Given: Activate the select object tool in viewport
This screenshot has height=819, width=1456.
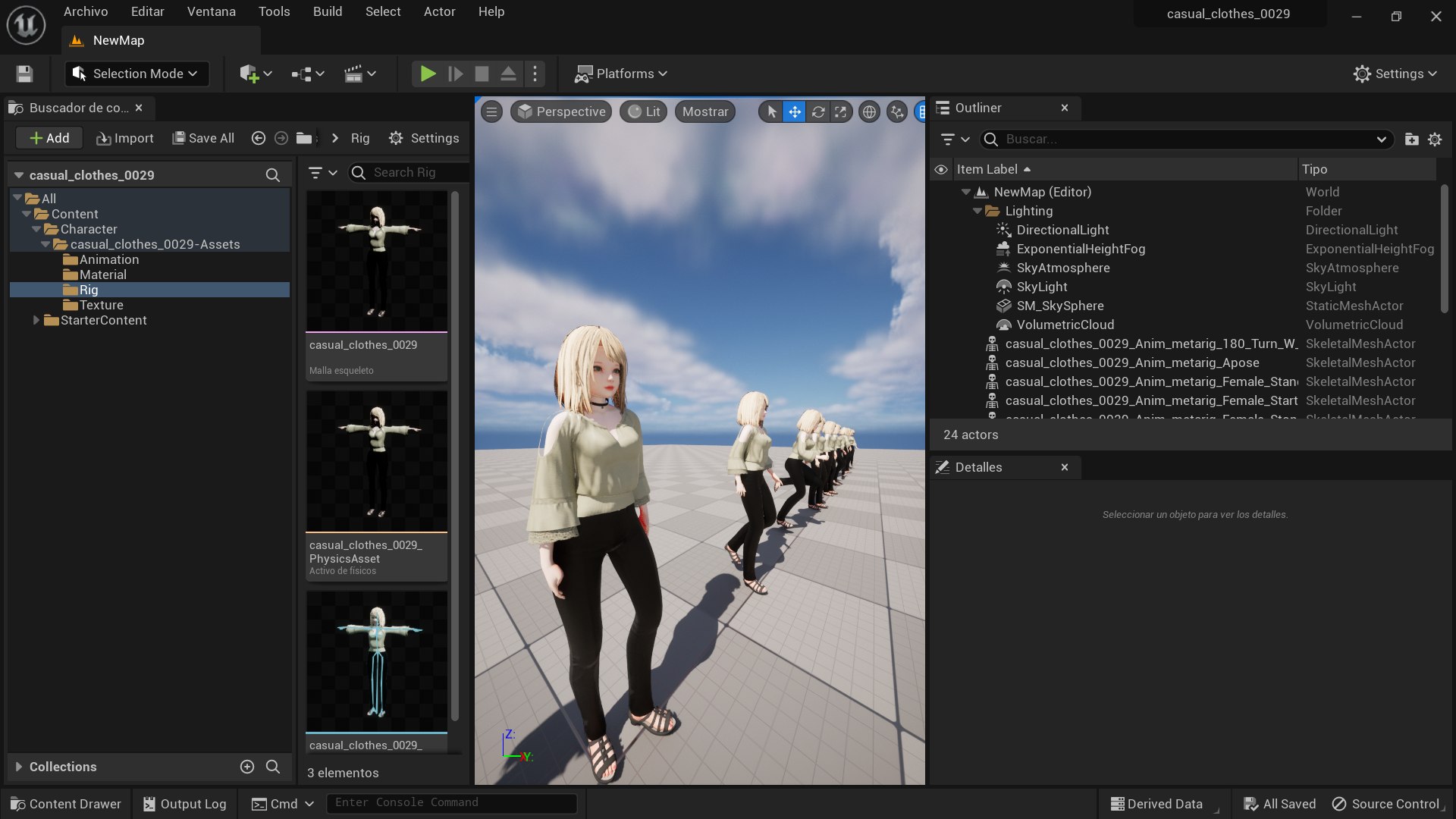Looking at the screenshot, I should (x=771, y=112).
